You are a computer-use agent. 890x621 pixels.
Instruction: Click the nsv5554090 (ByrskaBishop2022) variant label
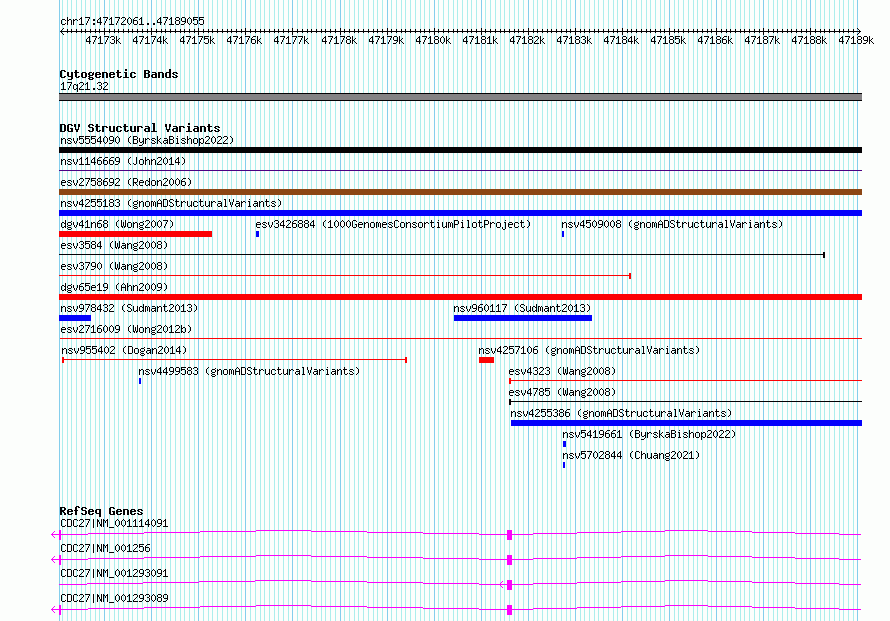(147, 140)
